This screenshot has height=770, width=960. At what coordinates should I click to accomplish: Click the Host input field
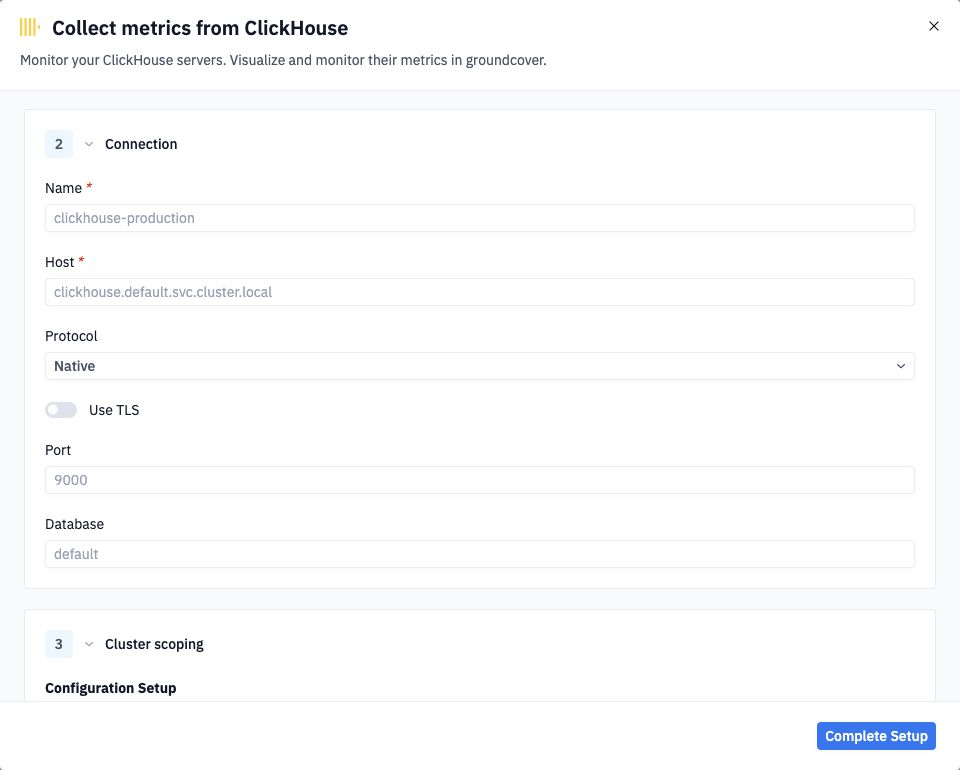(x=479, y=293)
